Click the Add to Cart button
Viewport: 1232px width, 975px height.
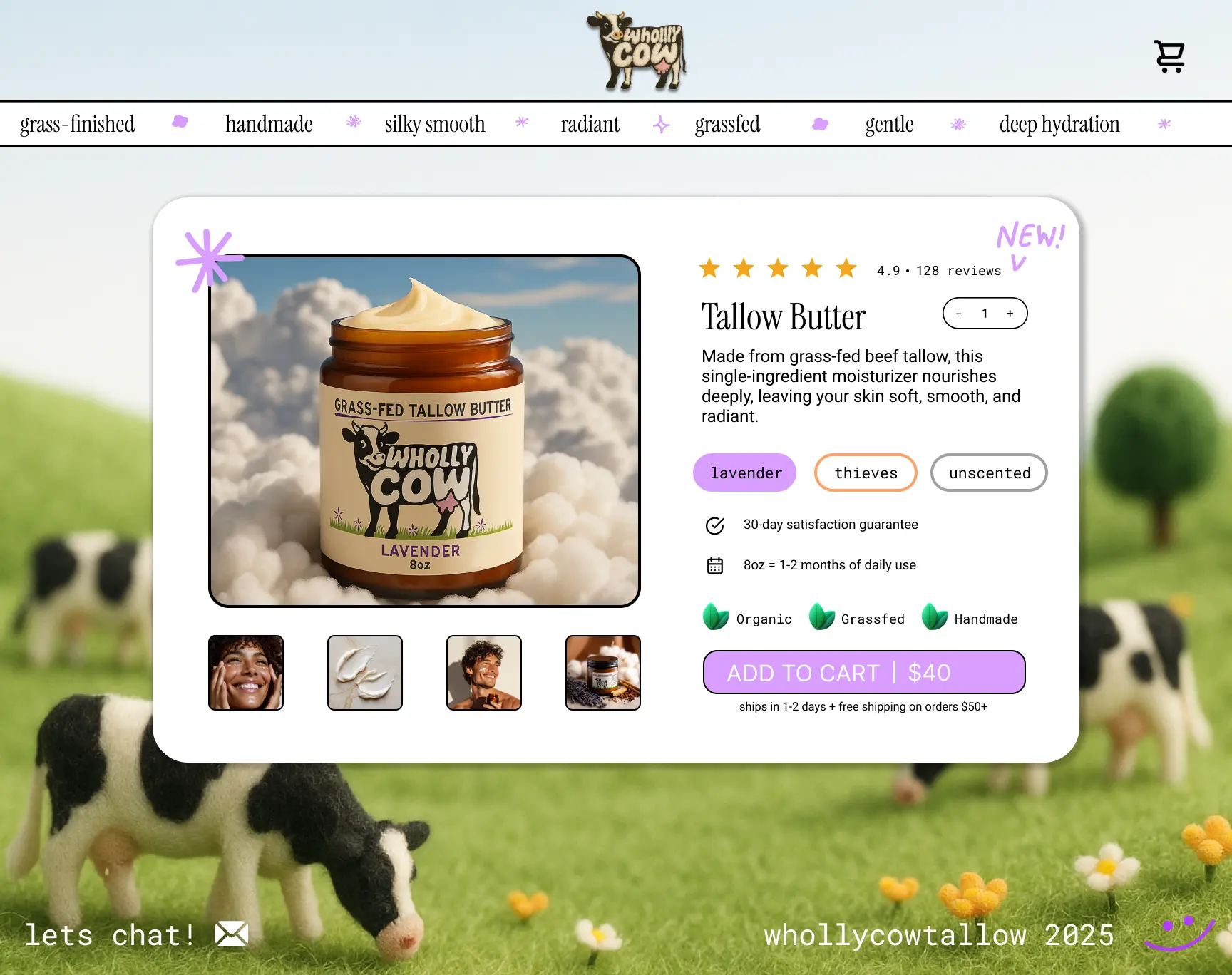click(x=864, y=672)
